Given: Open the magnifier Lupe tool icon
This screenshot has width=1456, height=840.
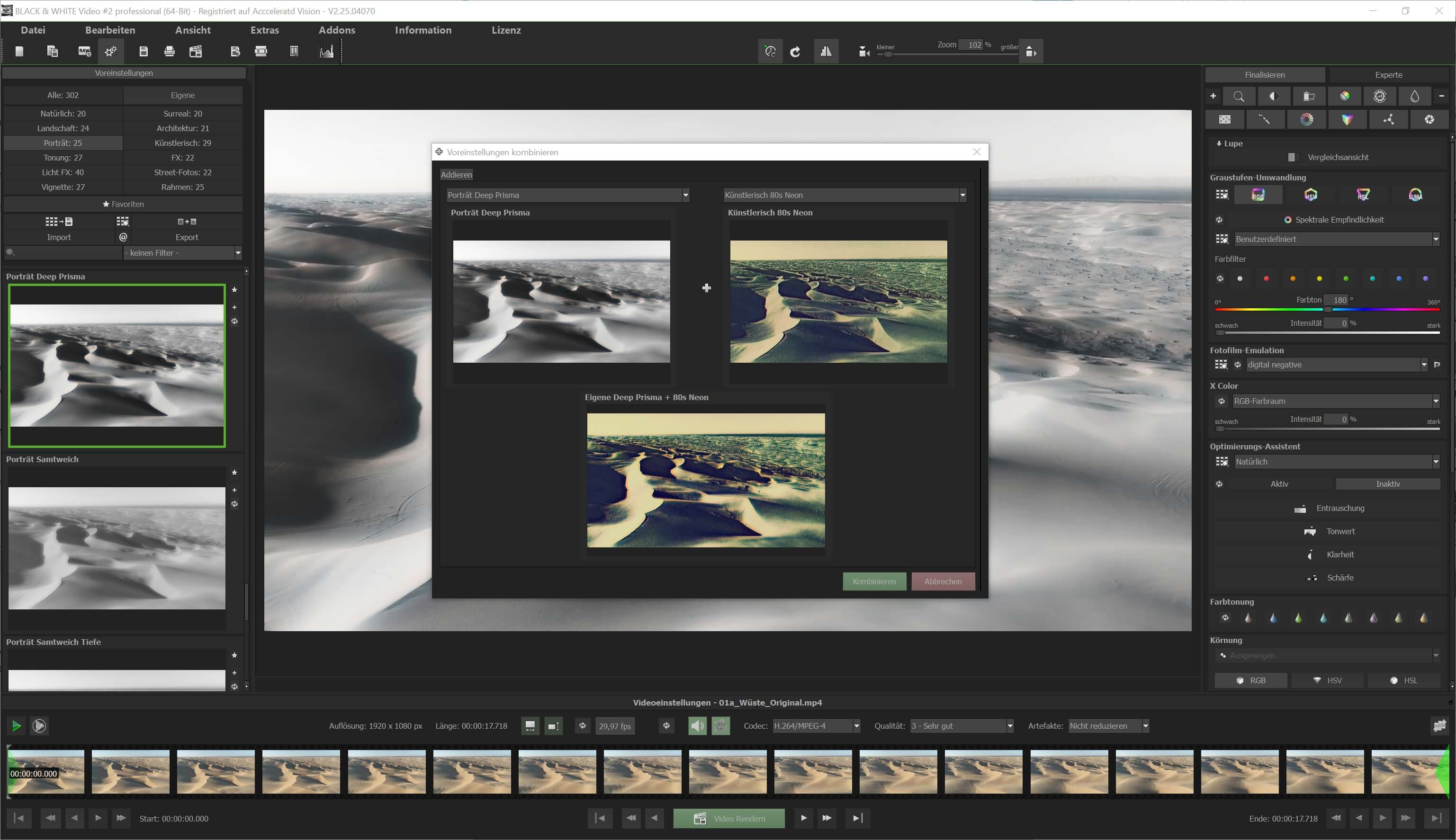Looking at the screenshot, I should tap(1239, 96).
